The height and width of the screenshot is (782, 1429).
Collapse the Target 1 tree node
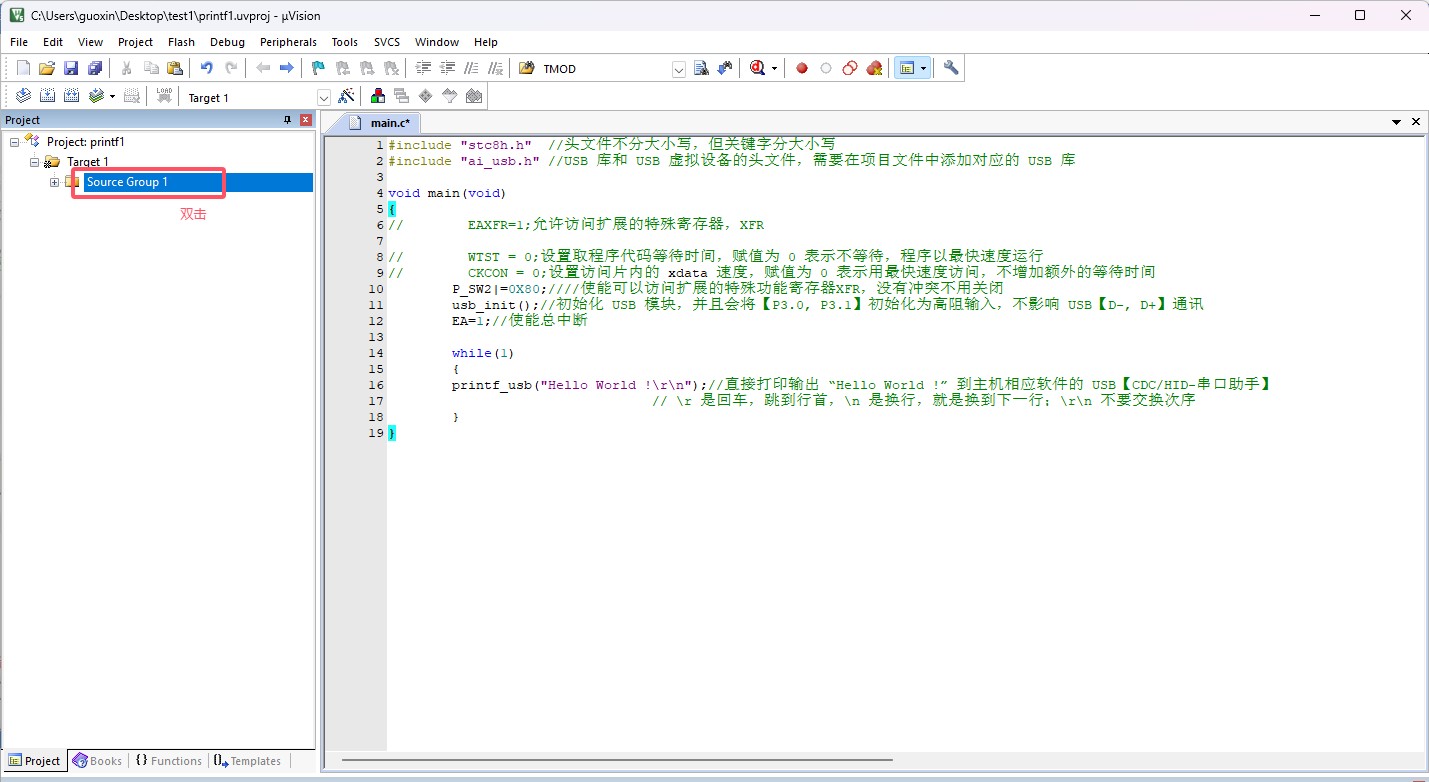[34, 162]
